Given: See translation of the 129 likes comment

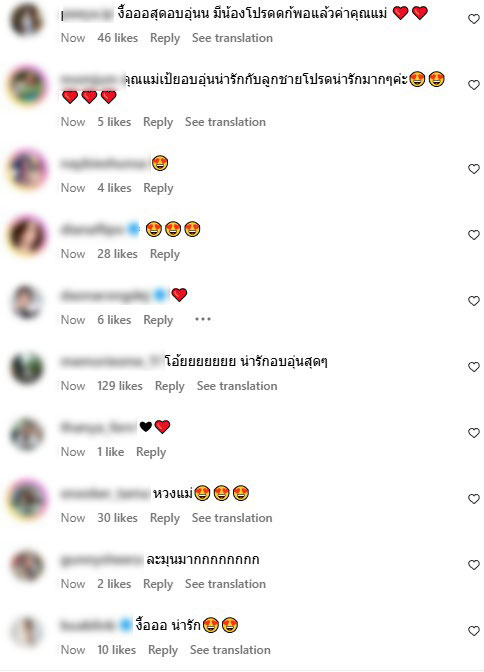Looking at the screenshot, I should tap(237, 386).
